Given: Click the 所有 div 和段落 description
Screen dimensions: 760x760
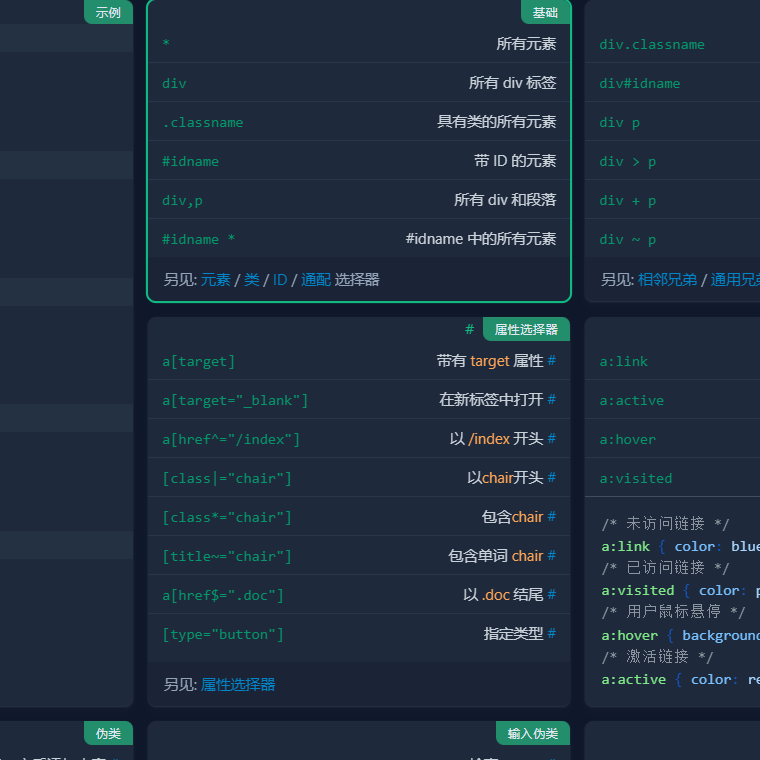Looking at the screenshot, I should coord(505,200).
